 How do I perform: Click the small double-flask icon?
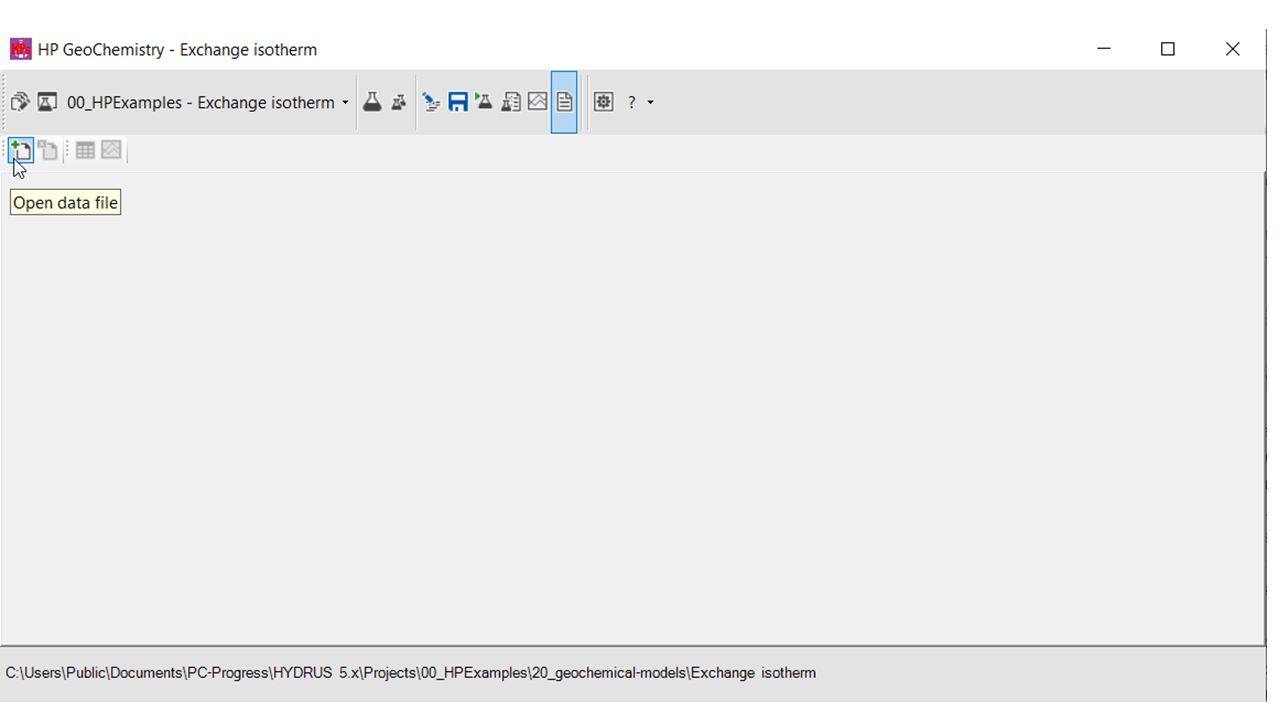398,102
